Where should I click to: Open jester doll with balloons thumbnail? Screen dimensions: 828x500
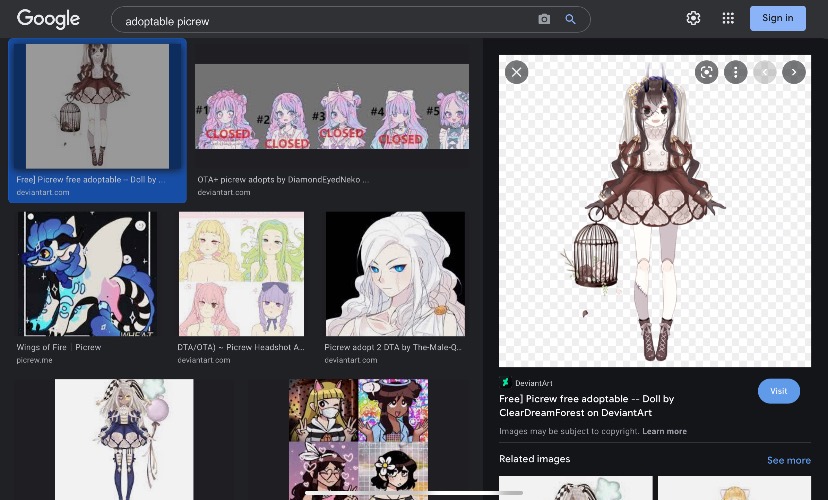coord(124,439)
